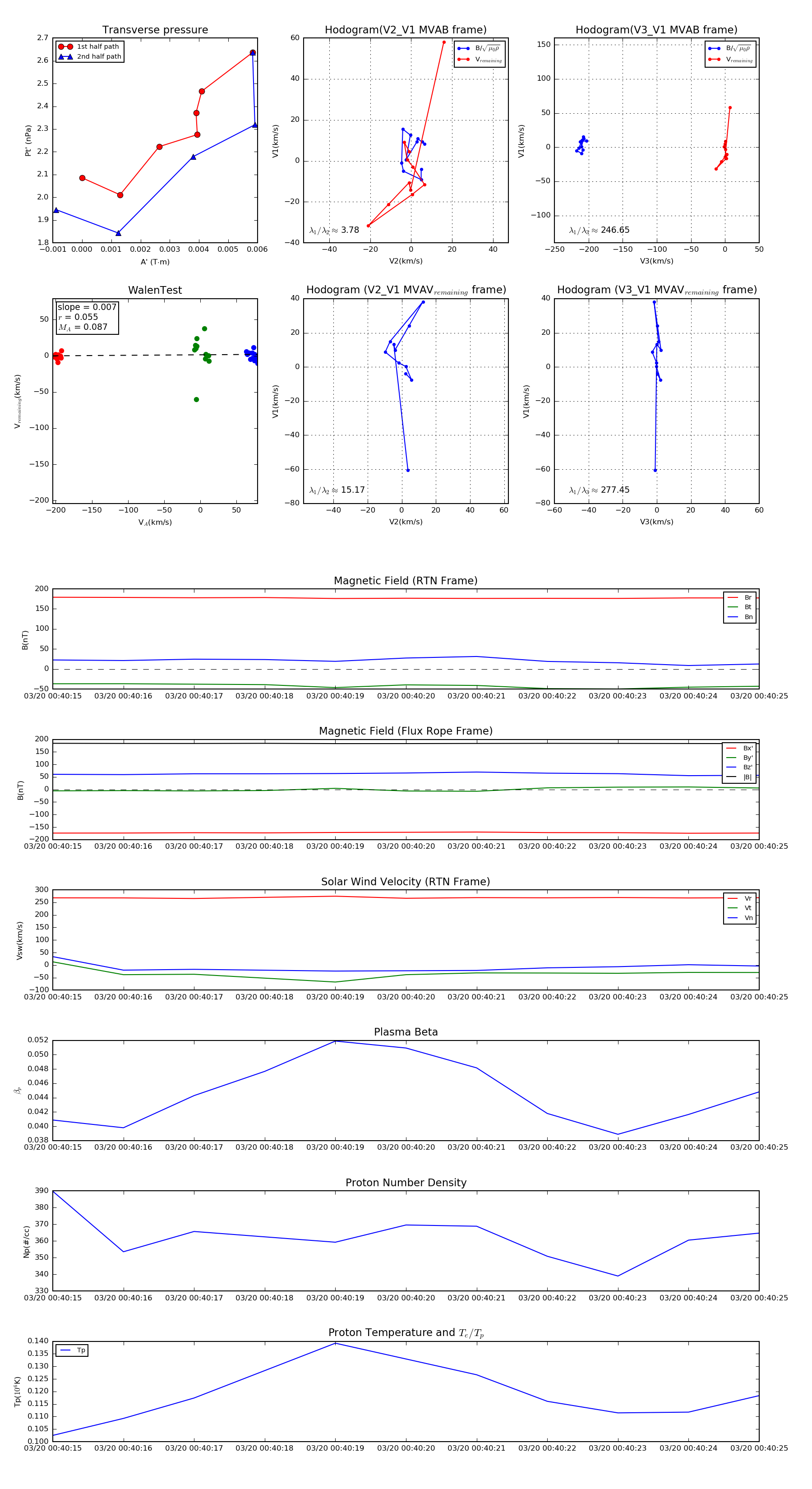Click topmost red point in V2_V1 MVAB hodogram
Image resolution: width=812 pixels, height=1489 pixels.
(444, 42)
